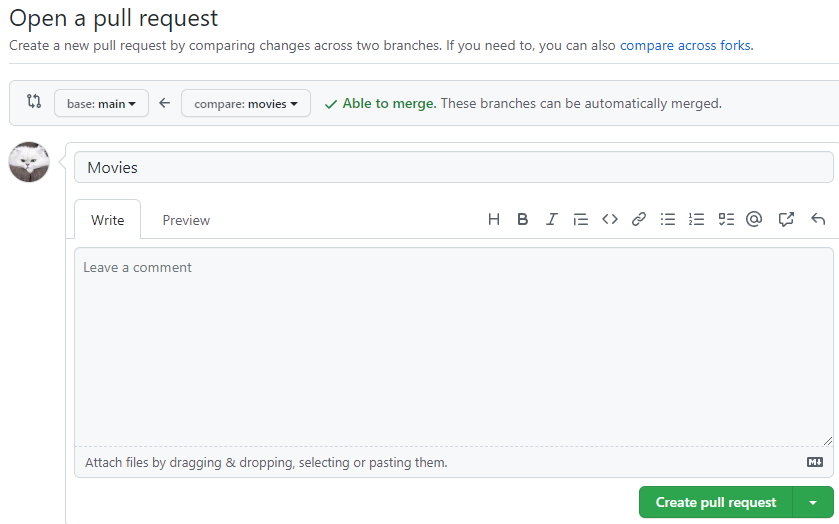Screen dimensions: 839x524
Task: Switch to the Preview tab
Action: point(186,220)
